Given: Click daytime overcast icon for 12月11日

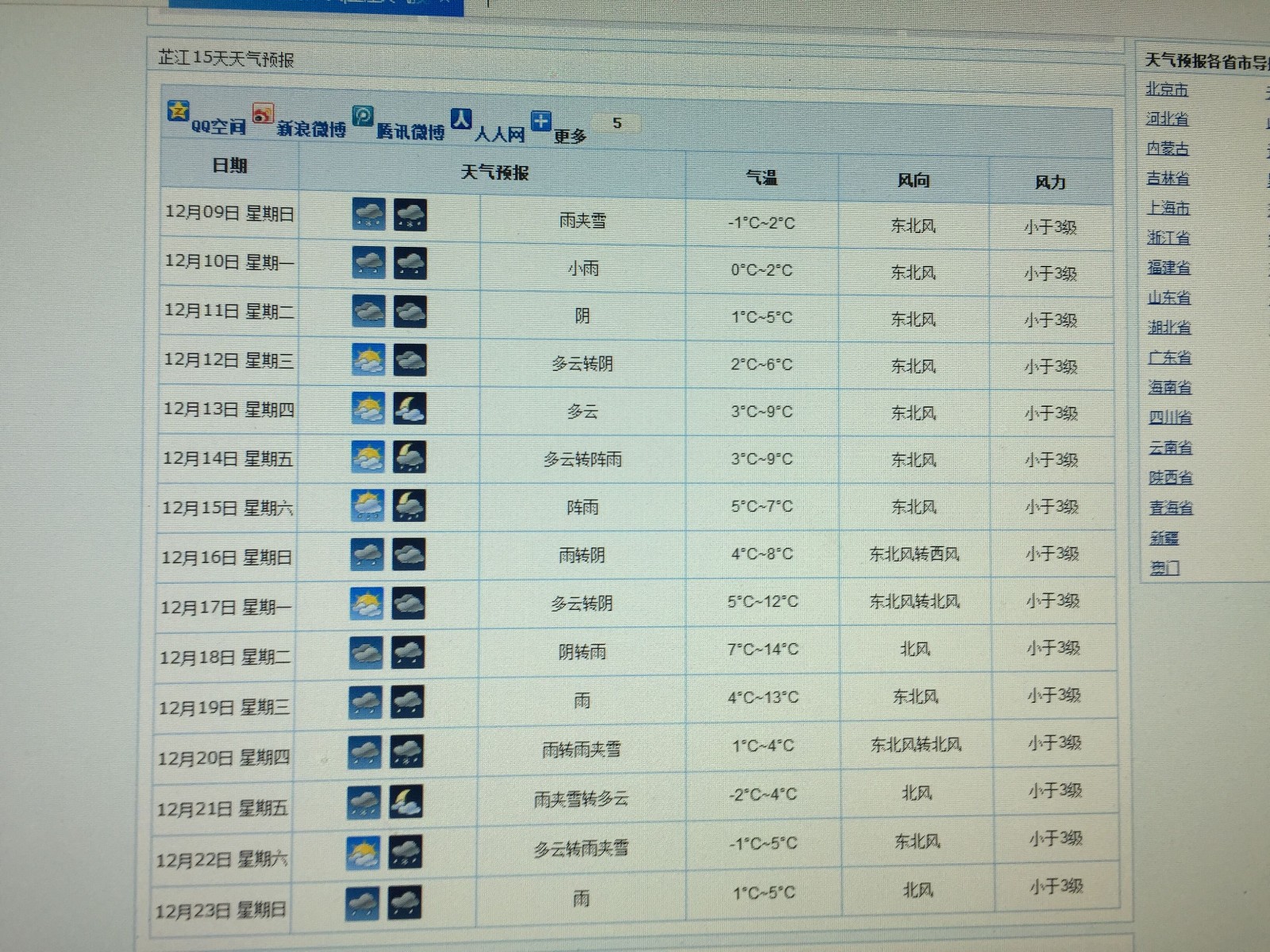Looking at the screenshot, I should click(369, 312).
